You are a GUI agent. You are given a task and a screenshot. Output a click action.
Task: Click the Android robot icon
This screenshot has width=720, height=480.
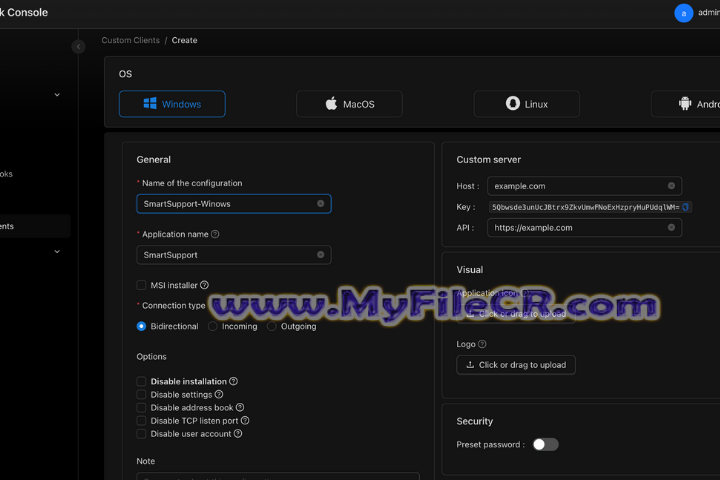point(685,103)
